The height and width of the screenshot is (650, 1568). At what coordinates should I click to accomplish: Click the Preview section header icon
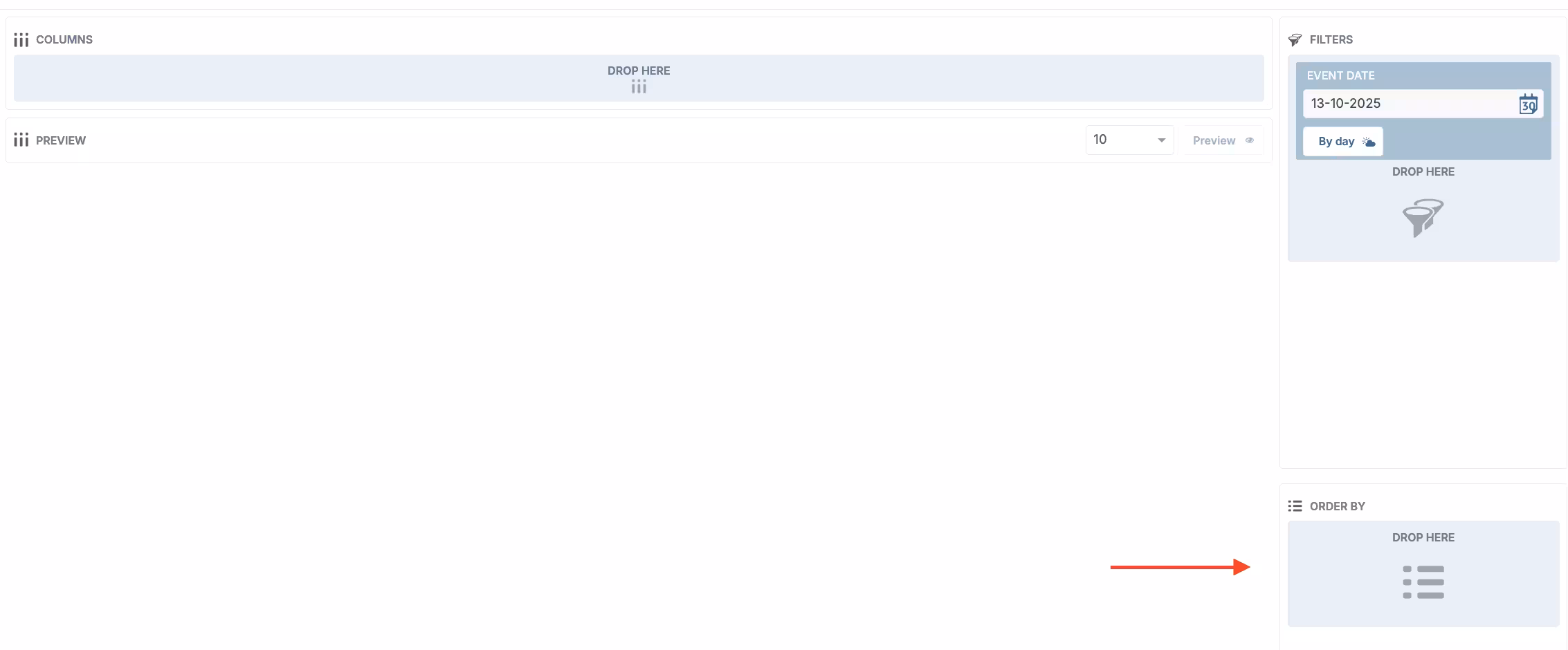coord(21,140)
